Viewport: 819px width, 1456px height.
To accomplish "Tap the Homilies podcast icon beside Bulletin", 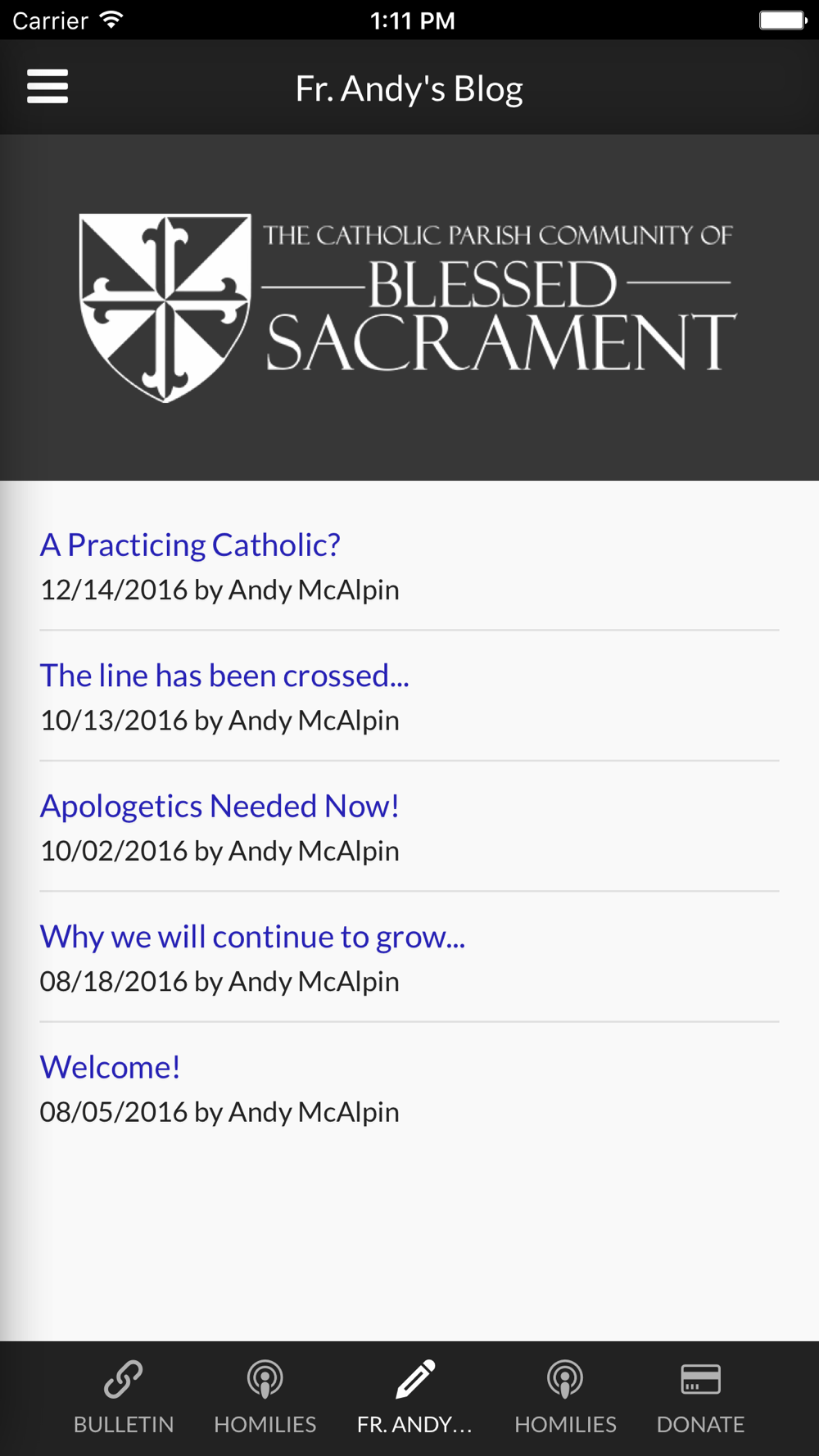I will tap(265, 1379).
